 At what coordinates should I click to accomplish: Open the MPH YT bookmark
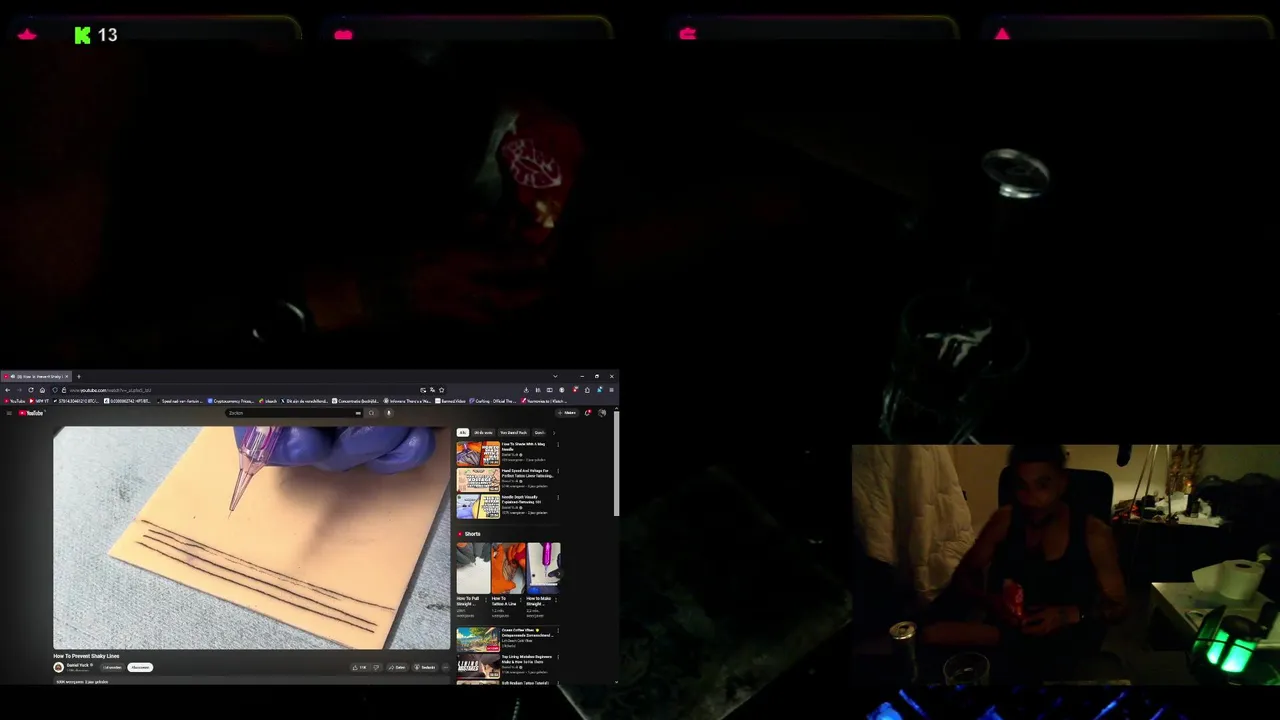click(39, 401)
